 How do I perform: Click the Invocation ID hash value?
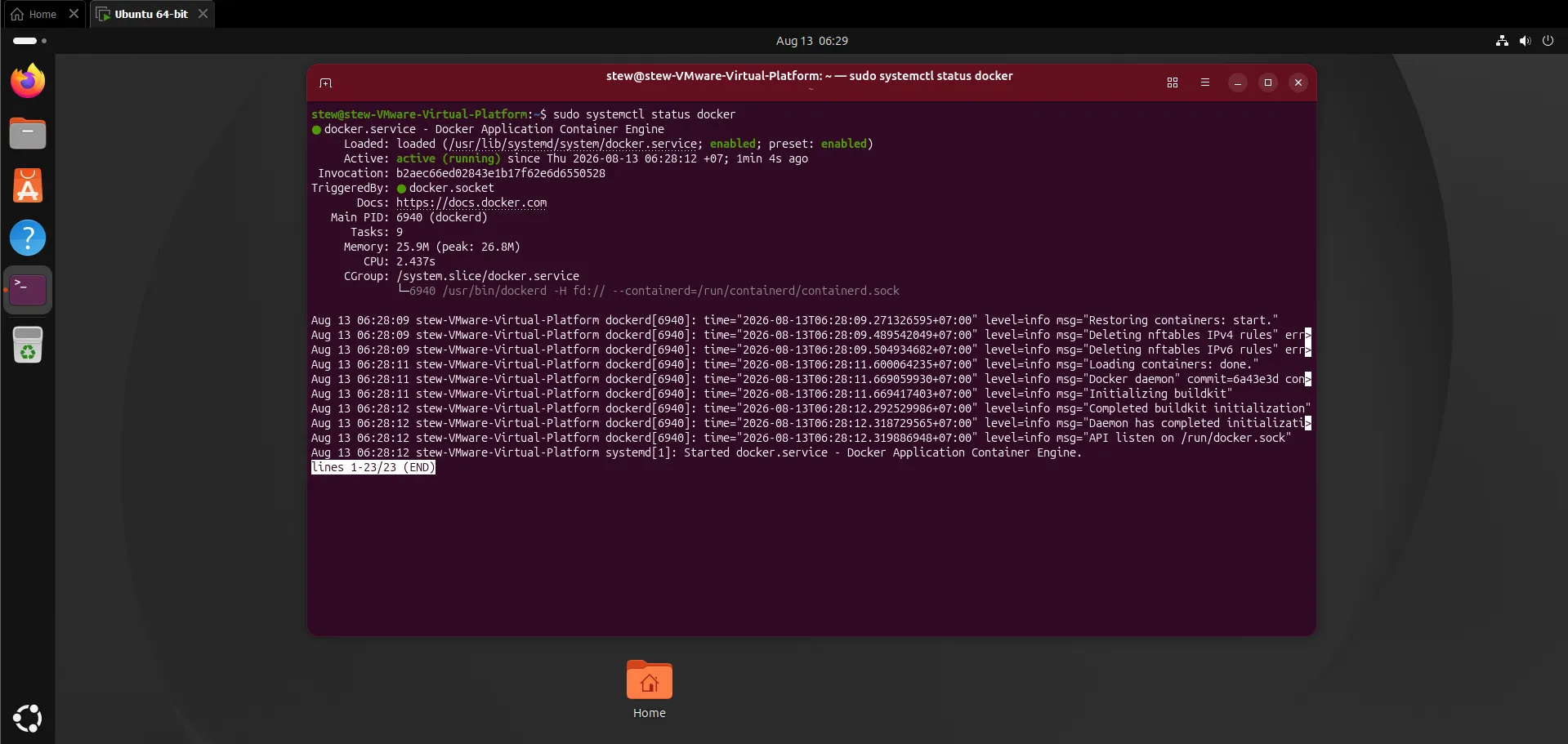coord(501,173)
